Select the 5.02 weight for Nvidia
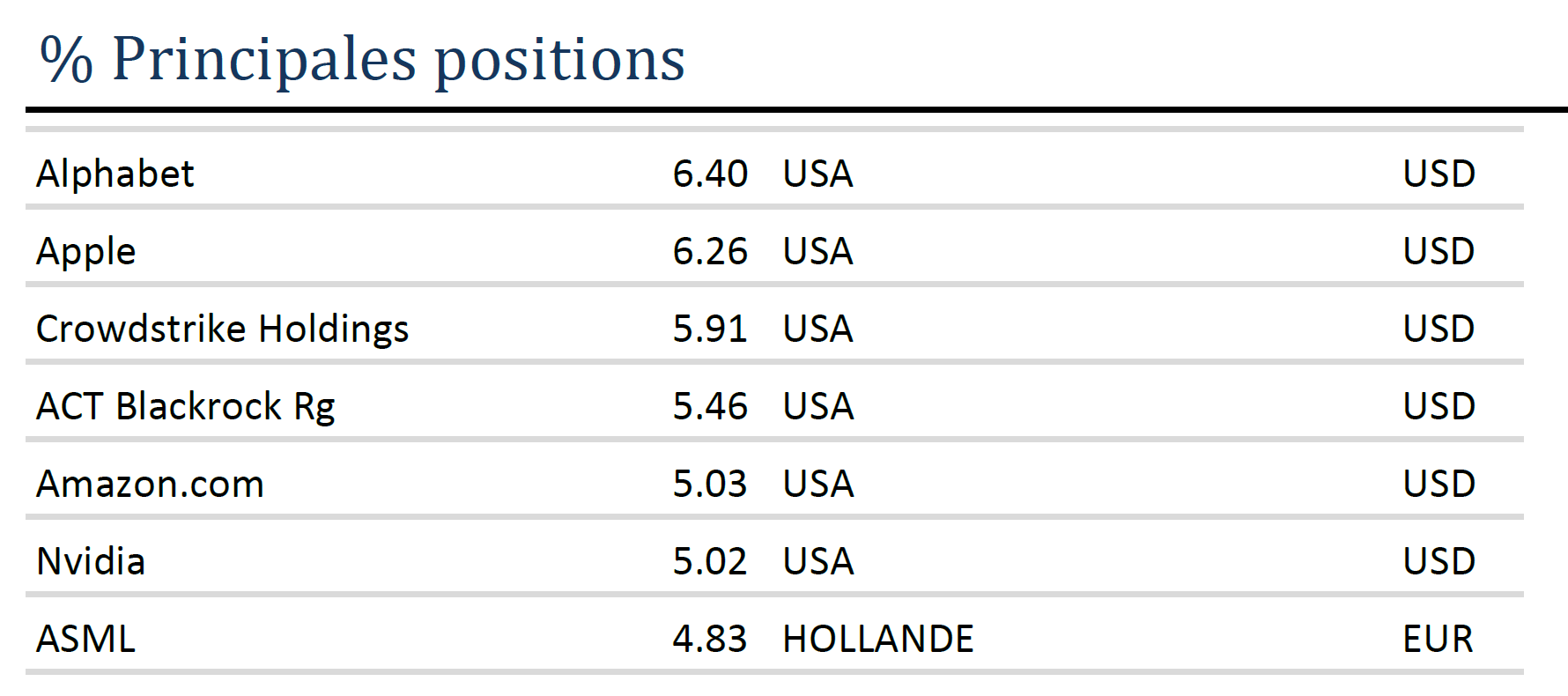 pos(710,561)
